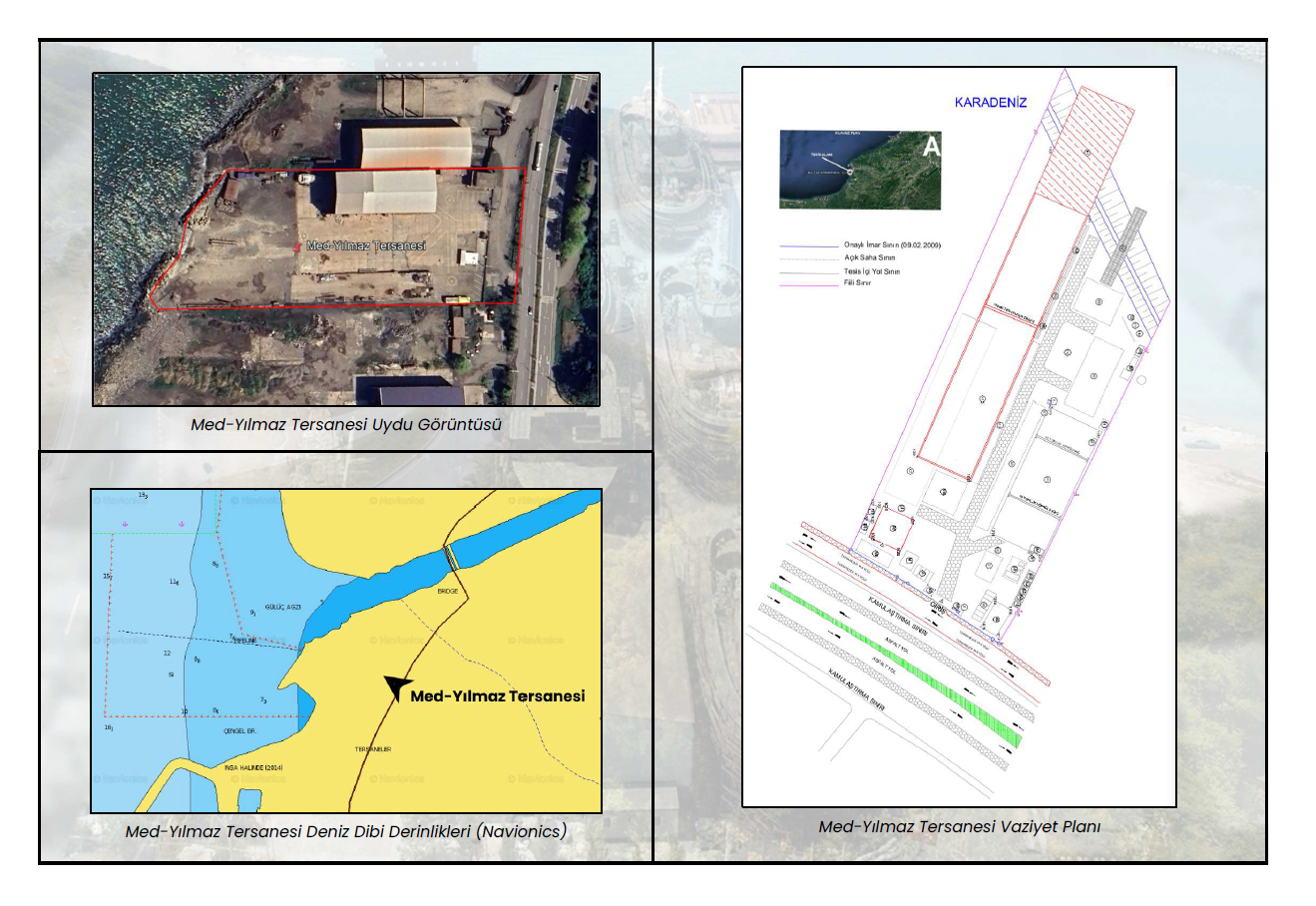Click the 'ÇENGEL BR.' label on the chart
The width and height of the screenshot is (1316, 906).
pos(240,731)
